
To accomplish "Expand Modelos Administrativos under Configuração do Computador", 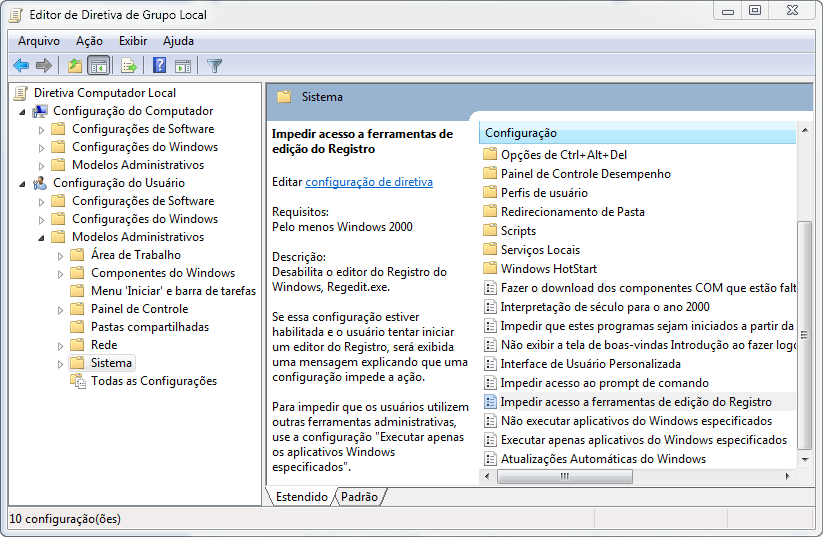I will tap(41, 166).
